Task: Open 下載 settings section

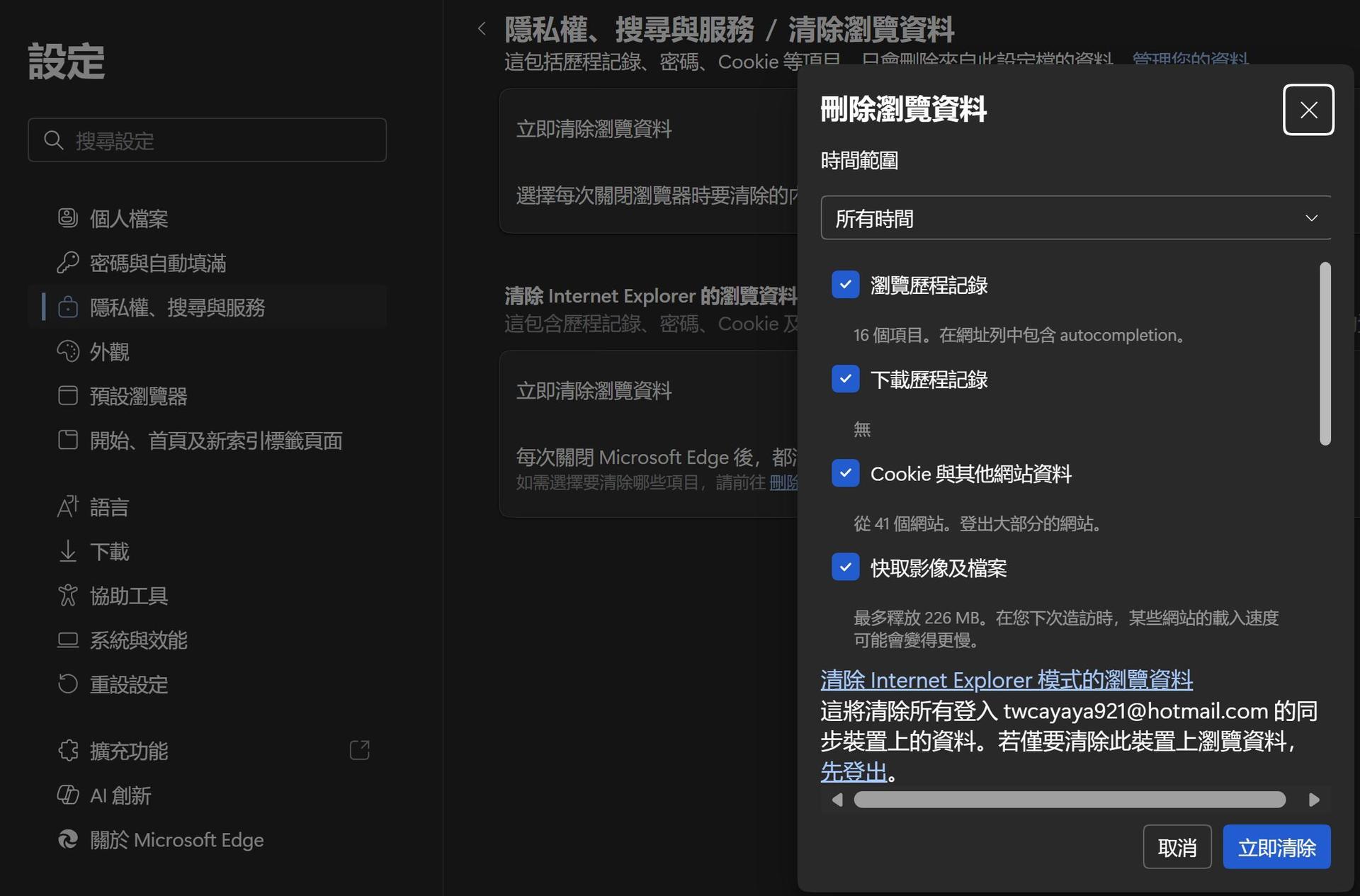Action: (207, 551)
